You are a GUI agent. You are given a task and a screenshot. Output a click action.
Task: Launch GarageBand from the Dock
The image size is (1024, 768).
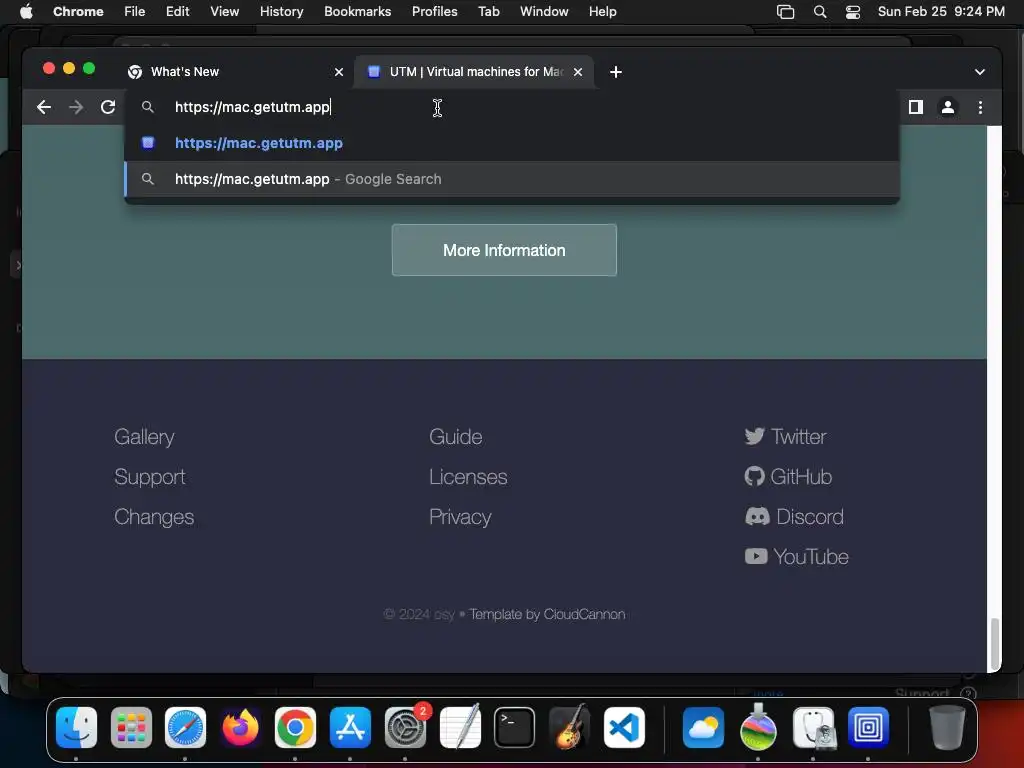569,727
